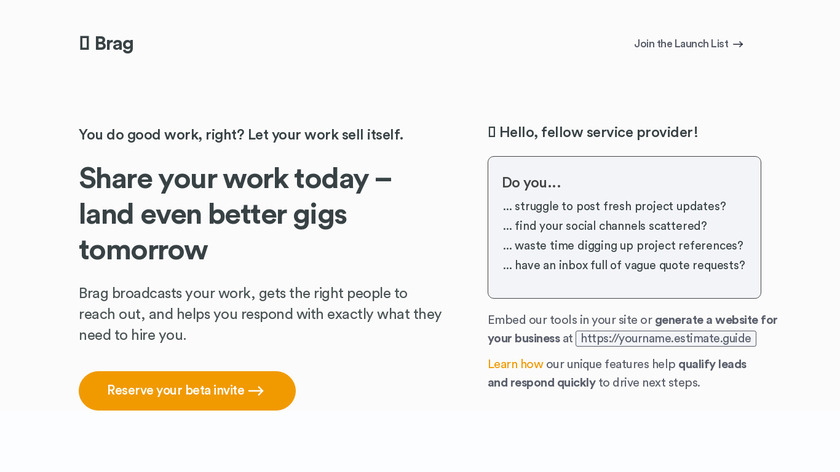Select the 'find your social channels scattered' line
The height and width of the screenshot is (472, 840).
click(x=605, y=226)
